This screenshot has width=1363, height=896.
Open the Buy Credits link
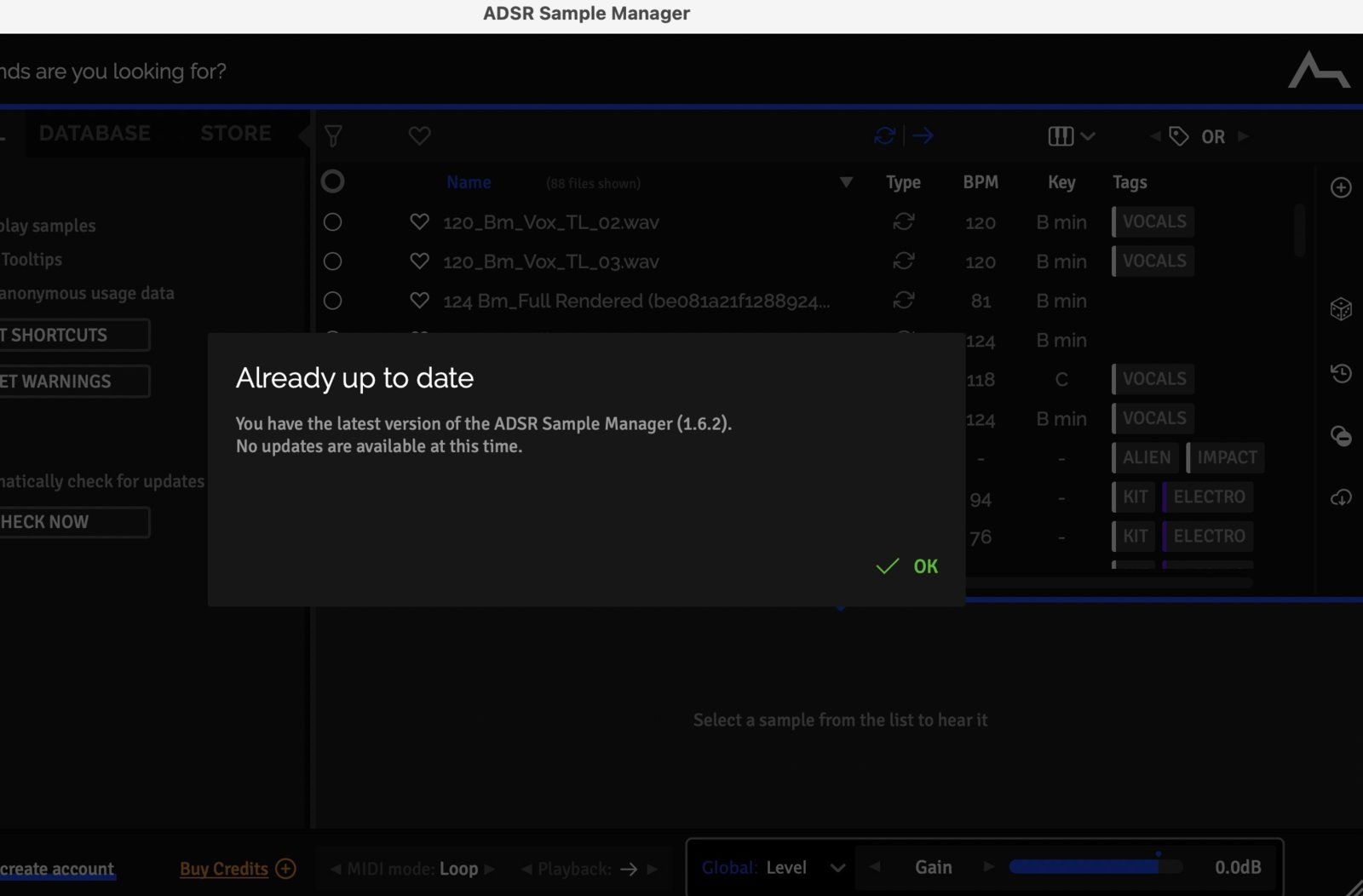click(x=224, y=869)
